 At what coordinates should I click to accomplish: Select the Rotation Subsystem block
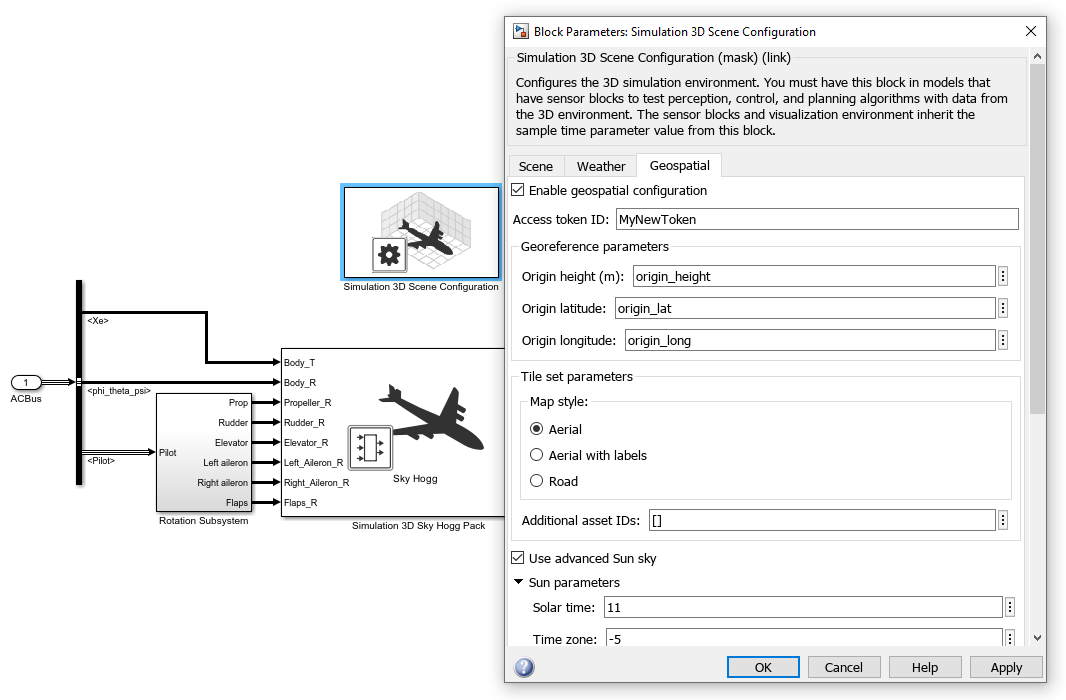[204, 450]
